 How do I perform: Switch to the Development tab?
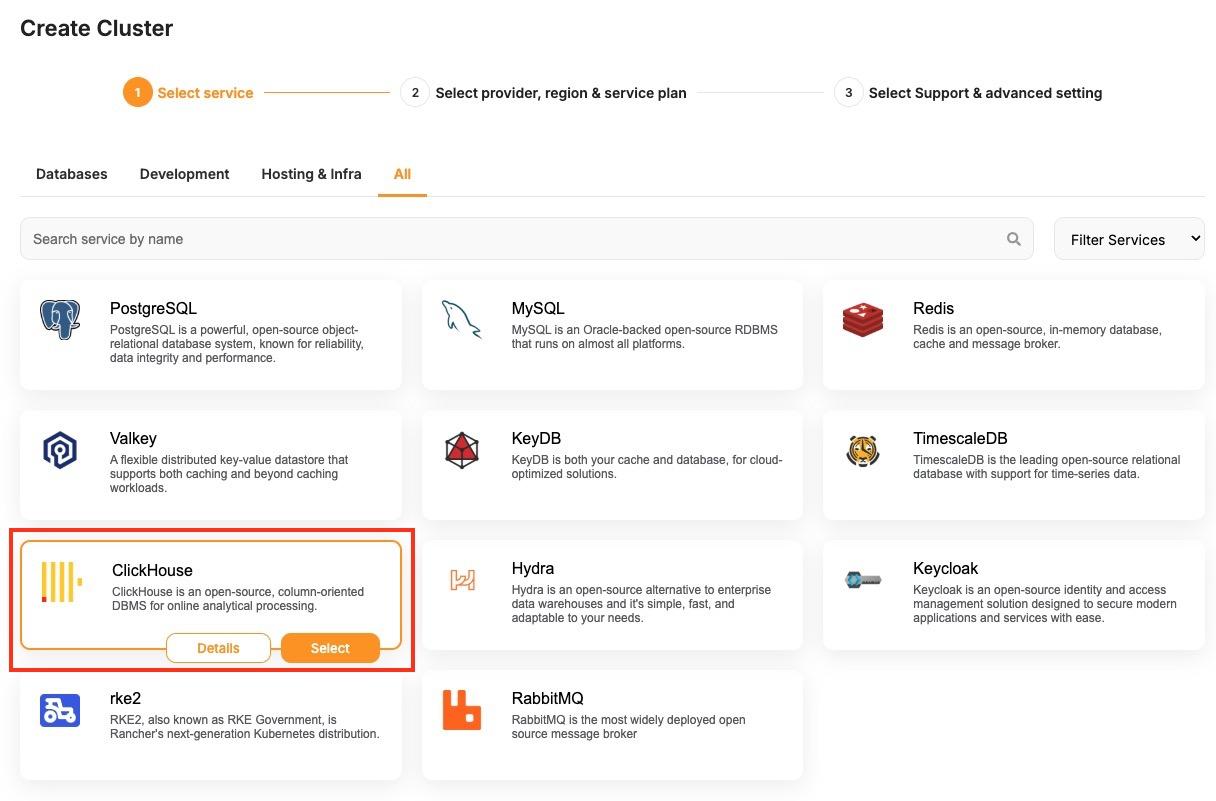click(184, 173)
